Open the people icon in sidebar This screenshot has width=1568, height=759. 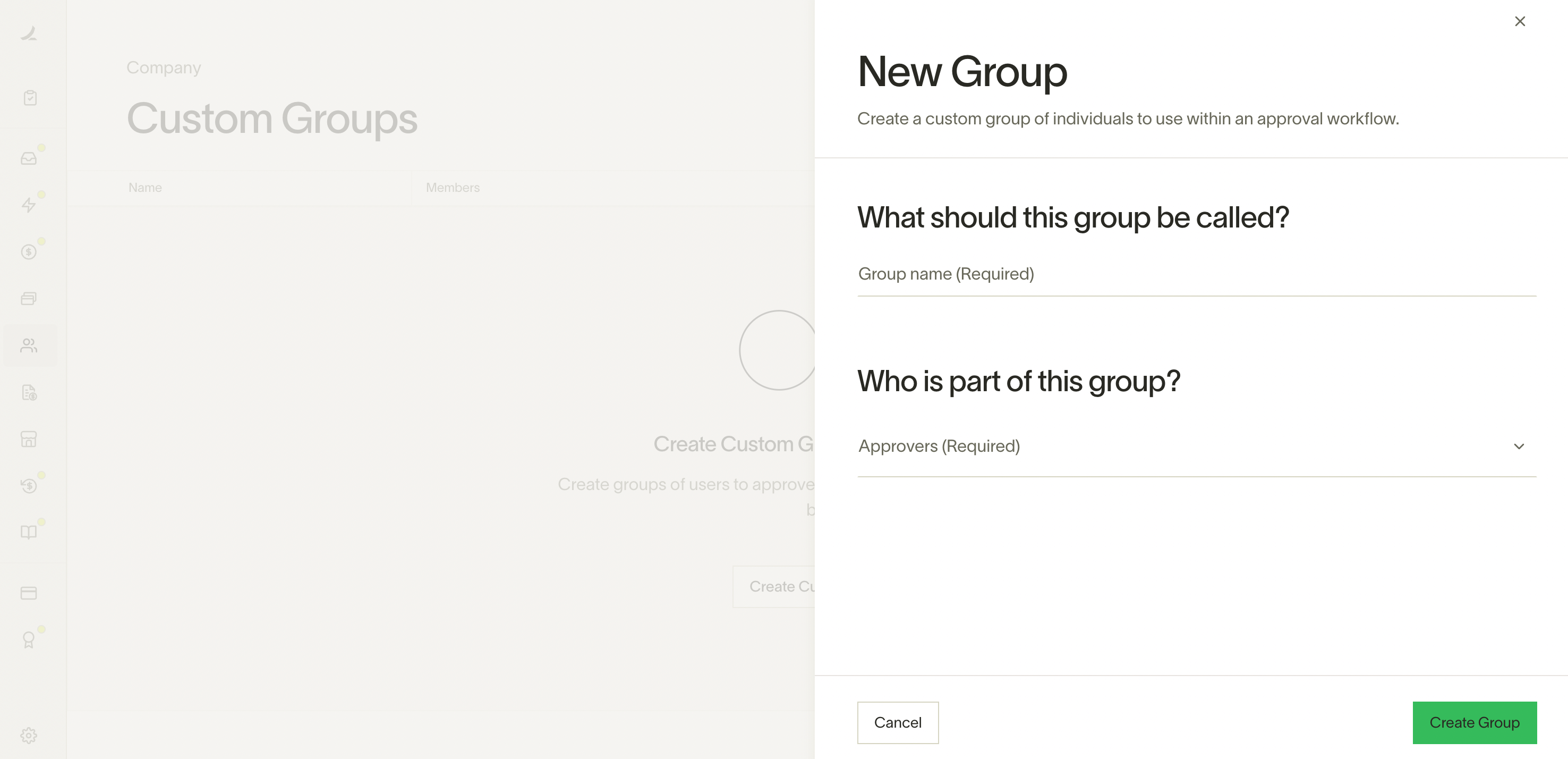(29, 345)
